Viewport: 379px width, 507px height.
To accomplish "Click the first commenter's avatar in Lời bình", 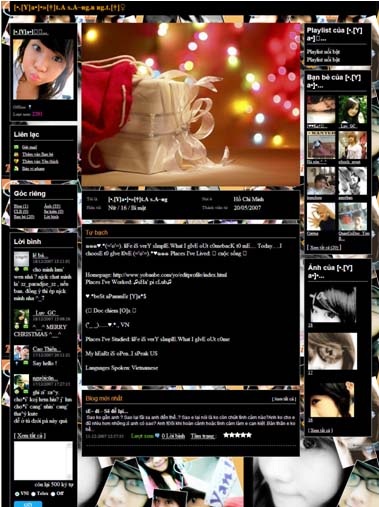I will point(21,259).
